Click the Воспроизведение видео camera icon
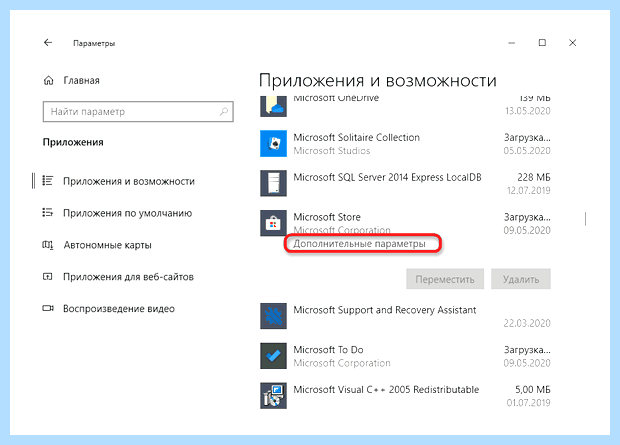 48,308
